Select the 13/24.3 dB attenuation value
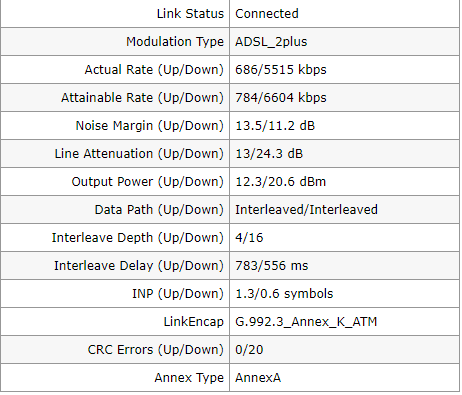Viewport: 462px width, 395px height. coord(269,154)
